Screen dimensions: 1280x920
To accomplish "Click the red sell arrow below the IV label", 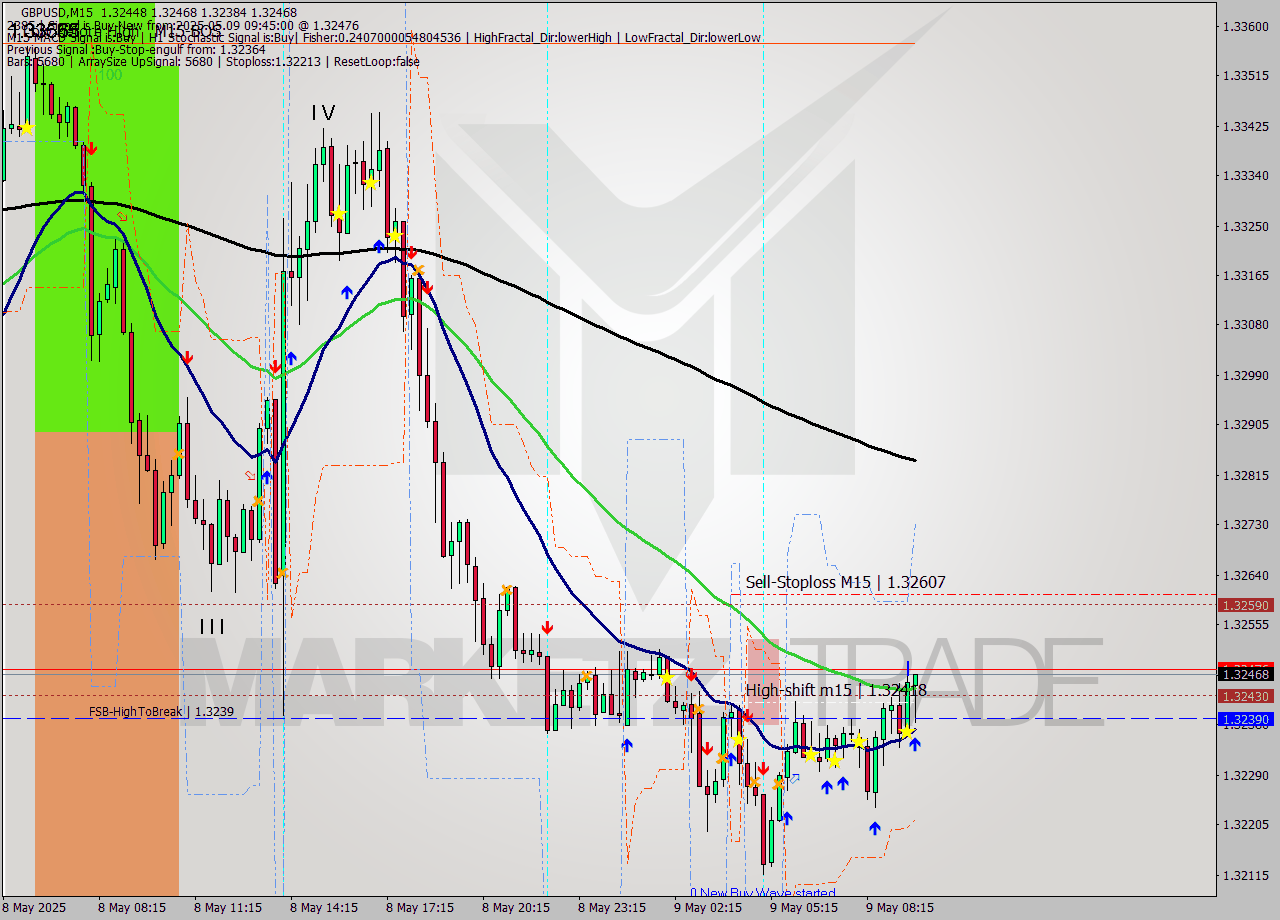I will 412,252.
